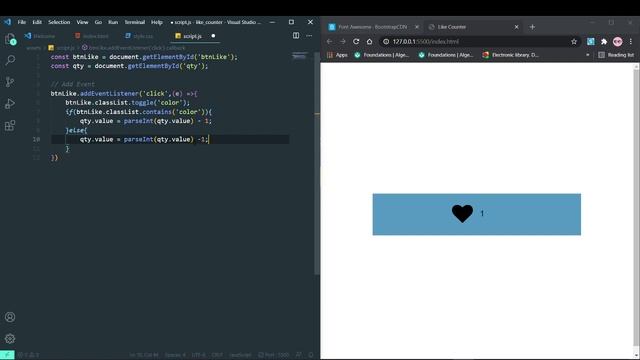Switch to the index.html editor tab

tap(92, 36)
